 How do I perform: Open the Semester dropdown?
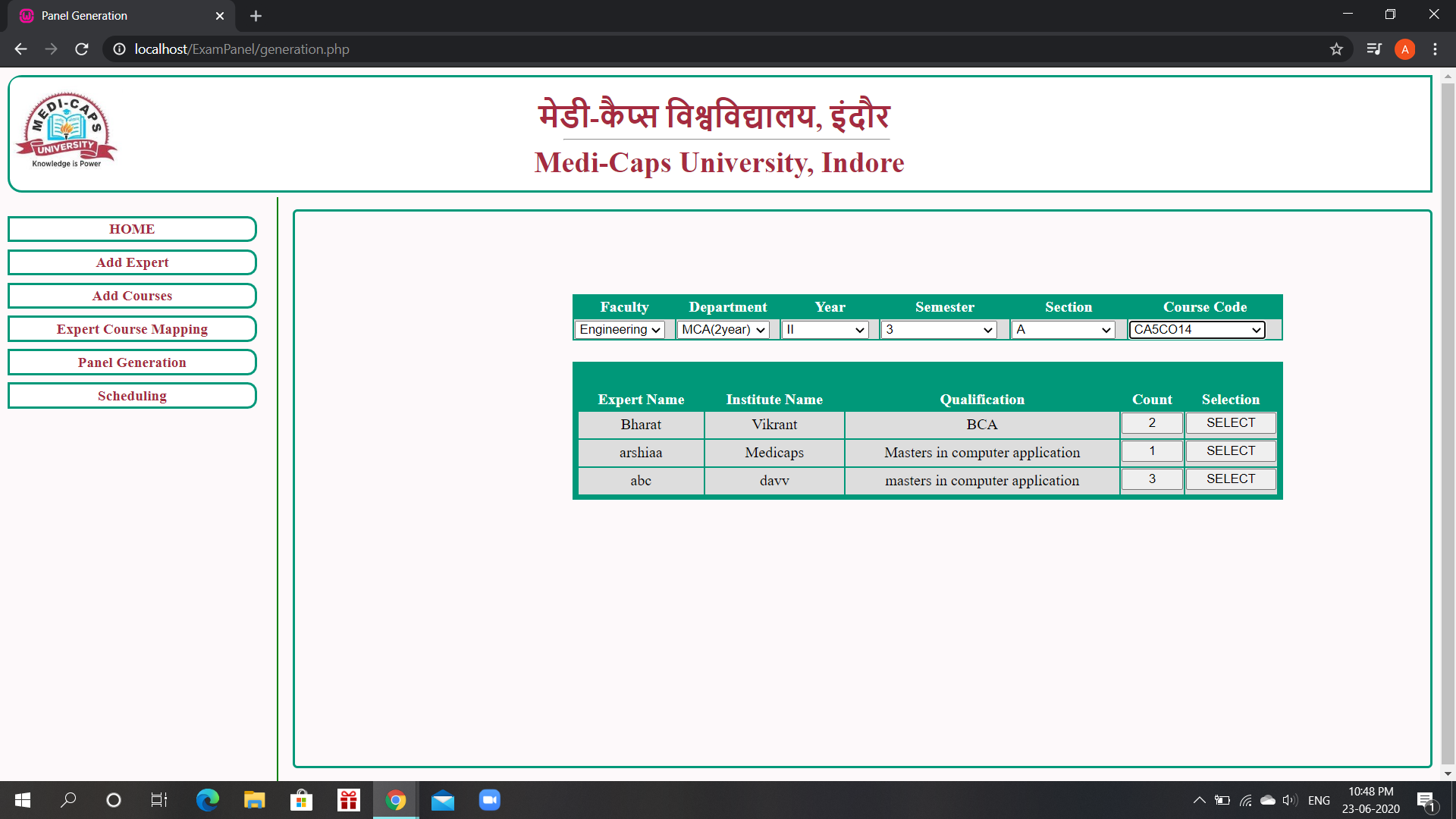pos(939,330)
